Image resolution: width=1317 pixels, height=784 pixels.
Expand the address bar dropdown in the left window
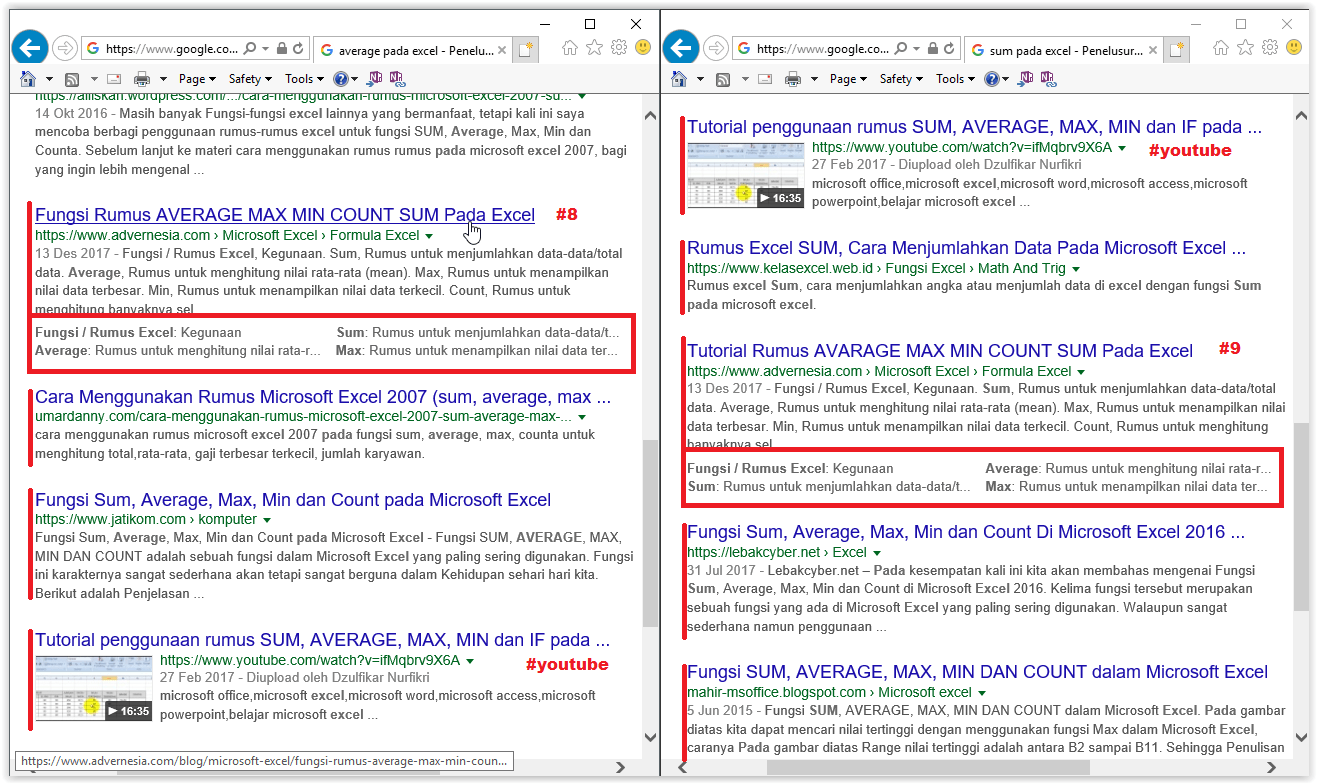point(265,48)
